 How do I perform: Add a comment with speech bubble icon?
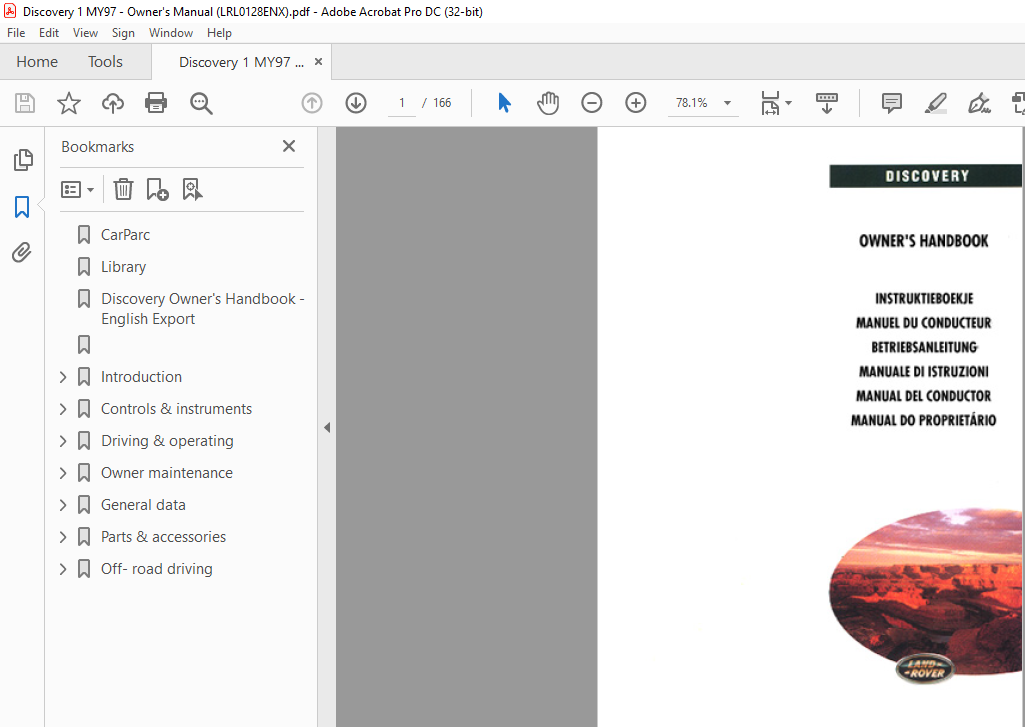coord(892,103)
